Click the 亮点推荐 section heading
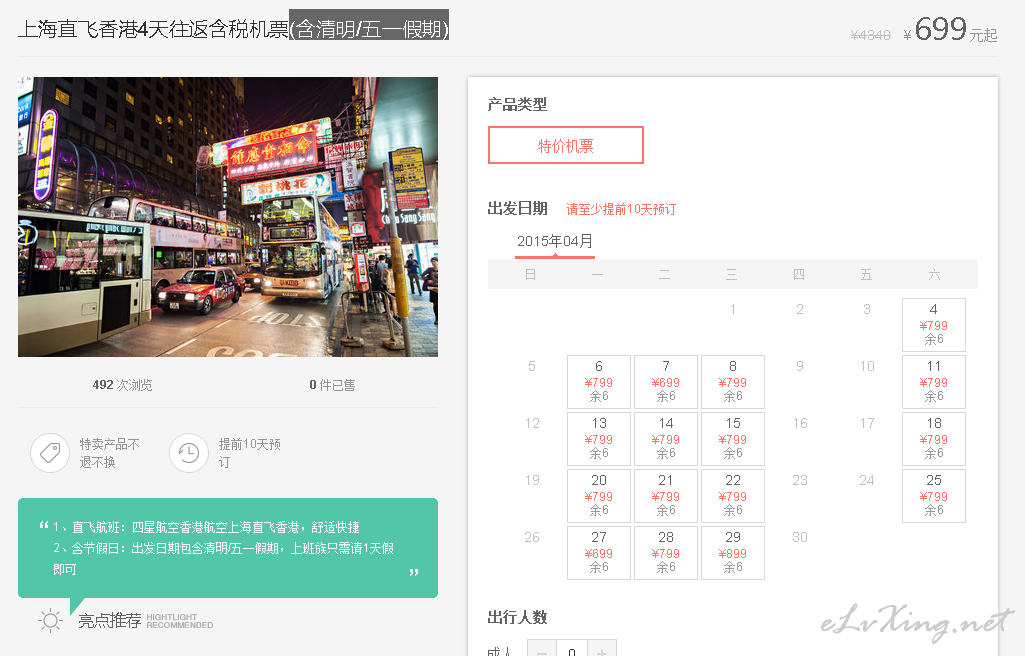The width and height of the screenshot is (1025, 656). (110, 621)
